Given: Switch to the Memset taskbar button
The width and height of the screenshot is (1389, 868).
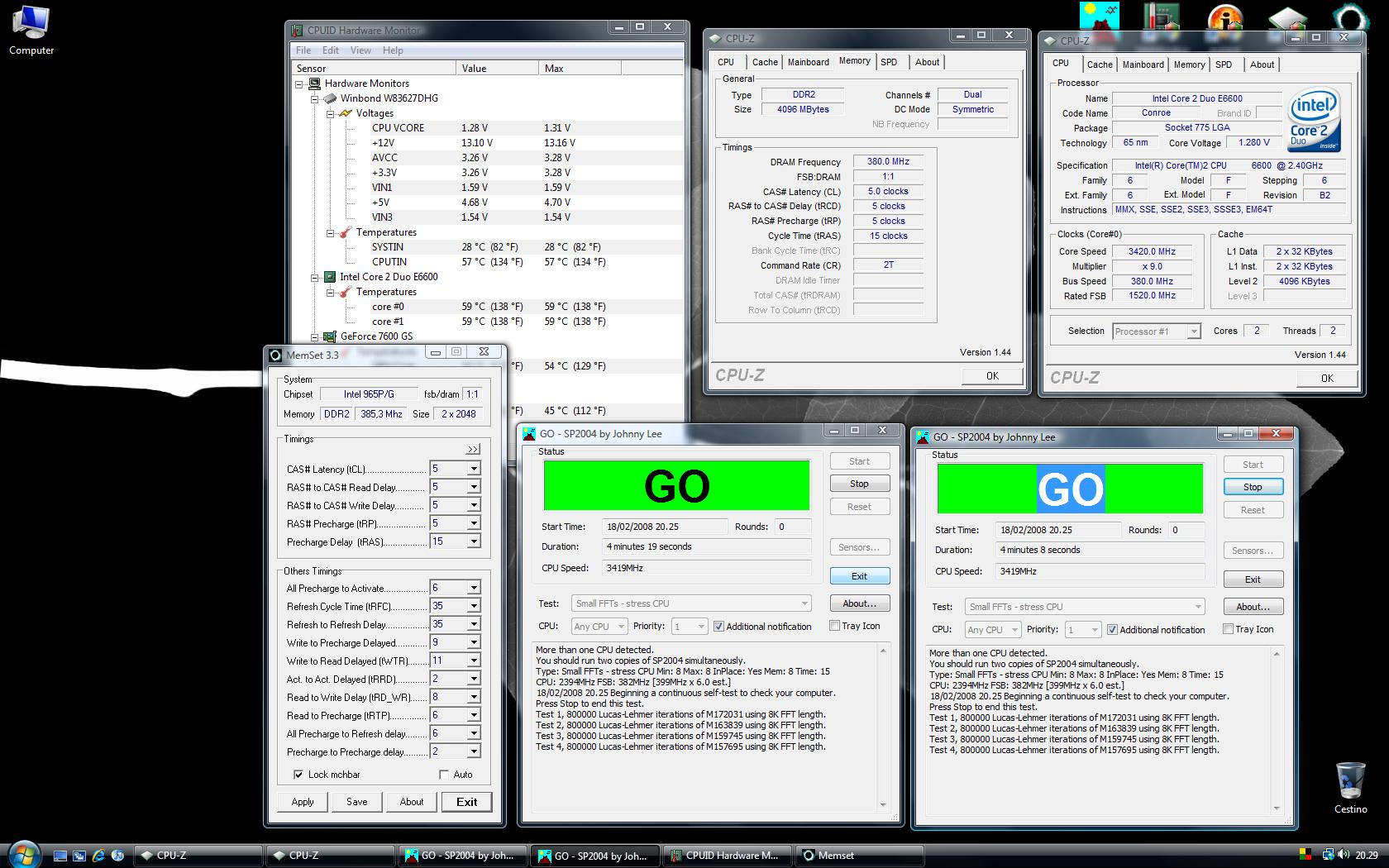Looking at the screenshot, I should tap(857, 856).
